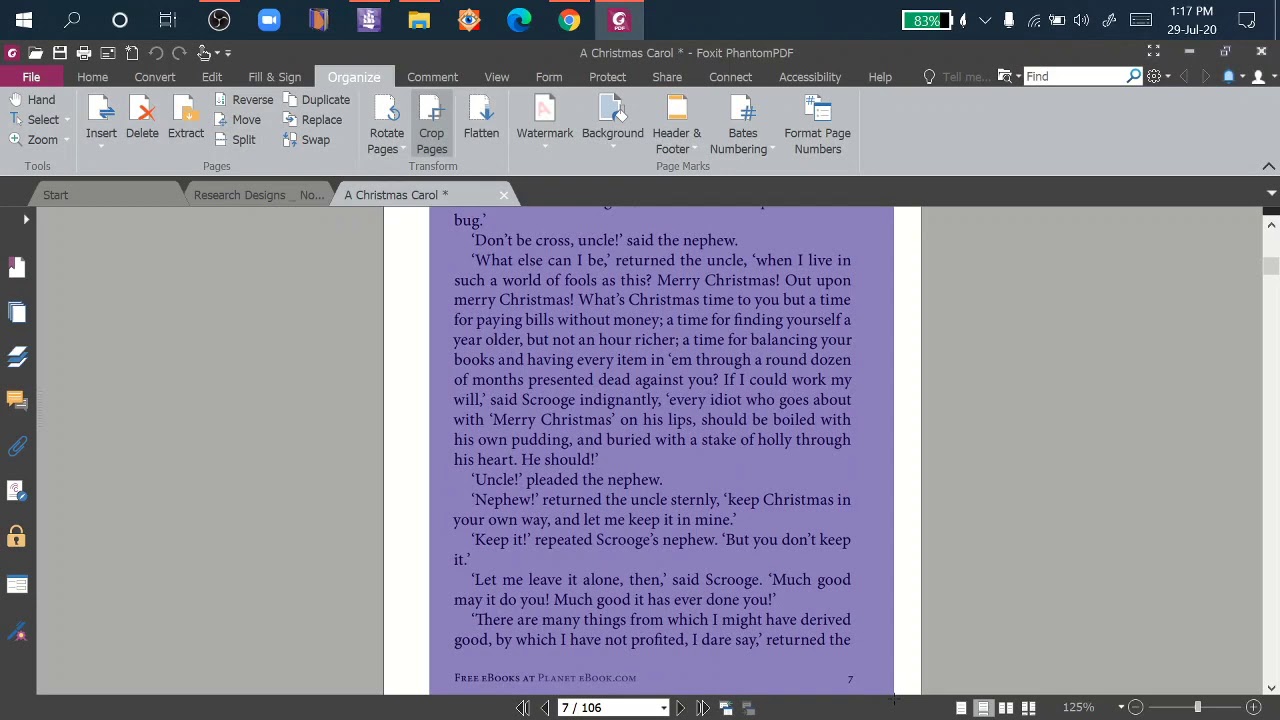
Task: Click the zoom in plus button
Action: (x=1253, y=707)
